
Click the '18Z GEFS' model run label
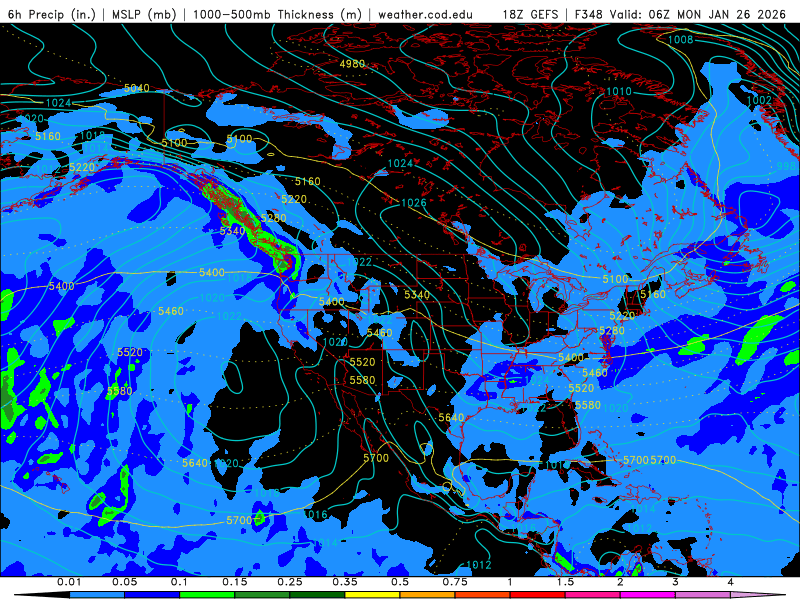(531, 14)
